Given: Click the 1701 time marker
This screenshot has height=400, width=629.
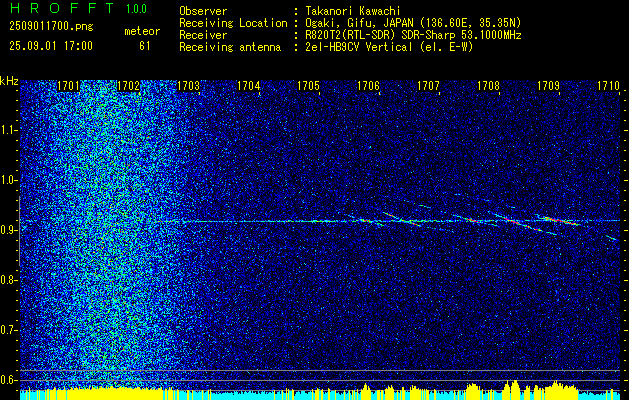Looking at the screenshot, I should [69, 86].
